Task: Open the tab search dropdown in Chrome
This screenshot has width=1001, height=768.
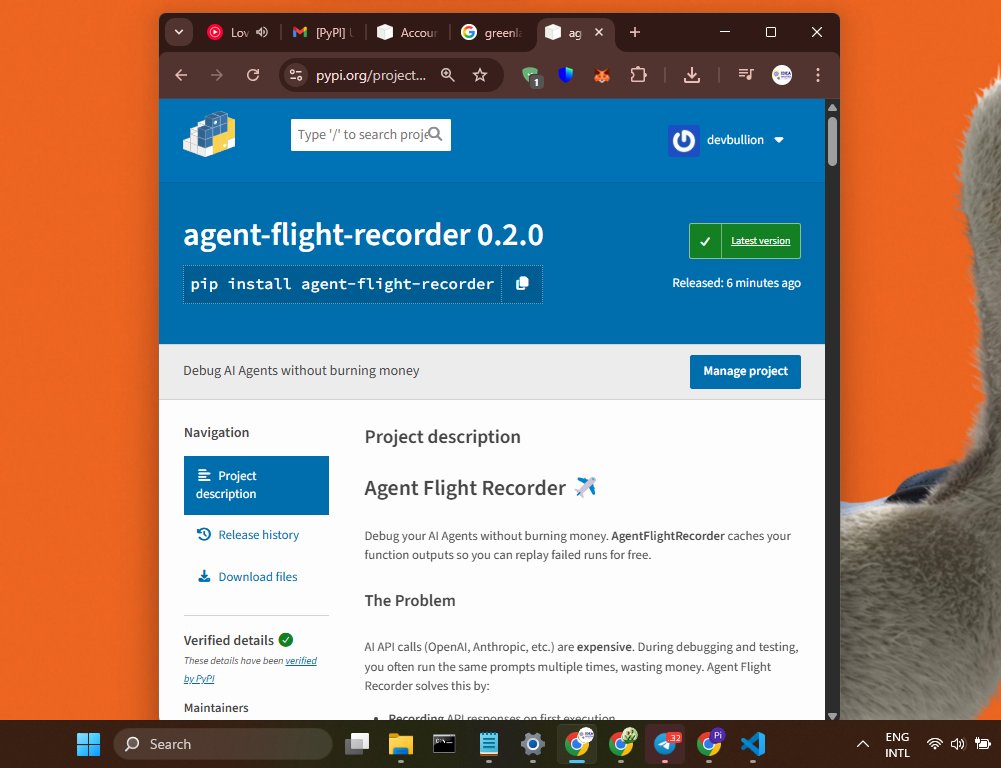Action: (x=179, y=32)
